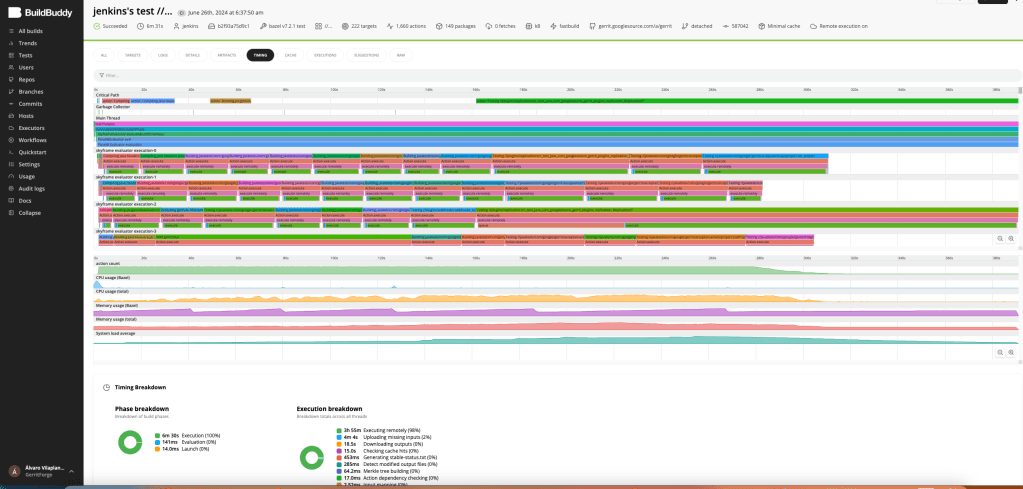1023x489 pixels.
Task: Click the Usage chart icon
Action: 10,176
